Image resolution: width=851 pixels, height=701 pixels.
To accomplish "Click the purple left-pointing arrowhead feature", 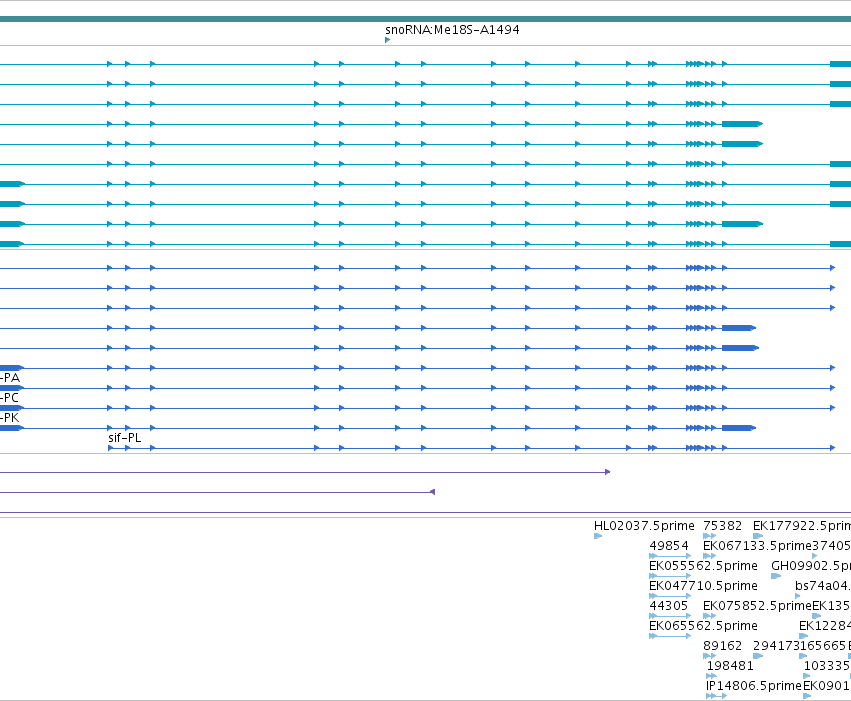I will pyautogui.click(x=433, y=492).
